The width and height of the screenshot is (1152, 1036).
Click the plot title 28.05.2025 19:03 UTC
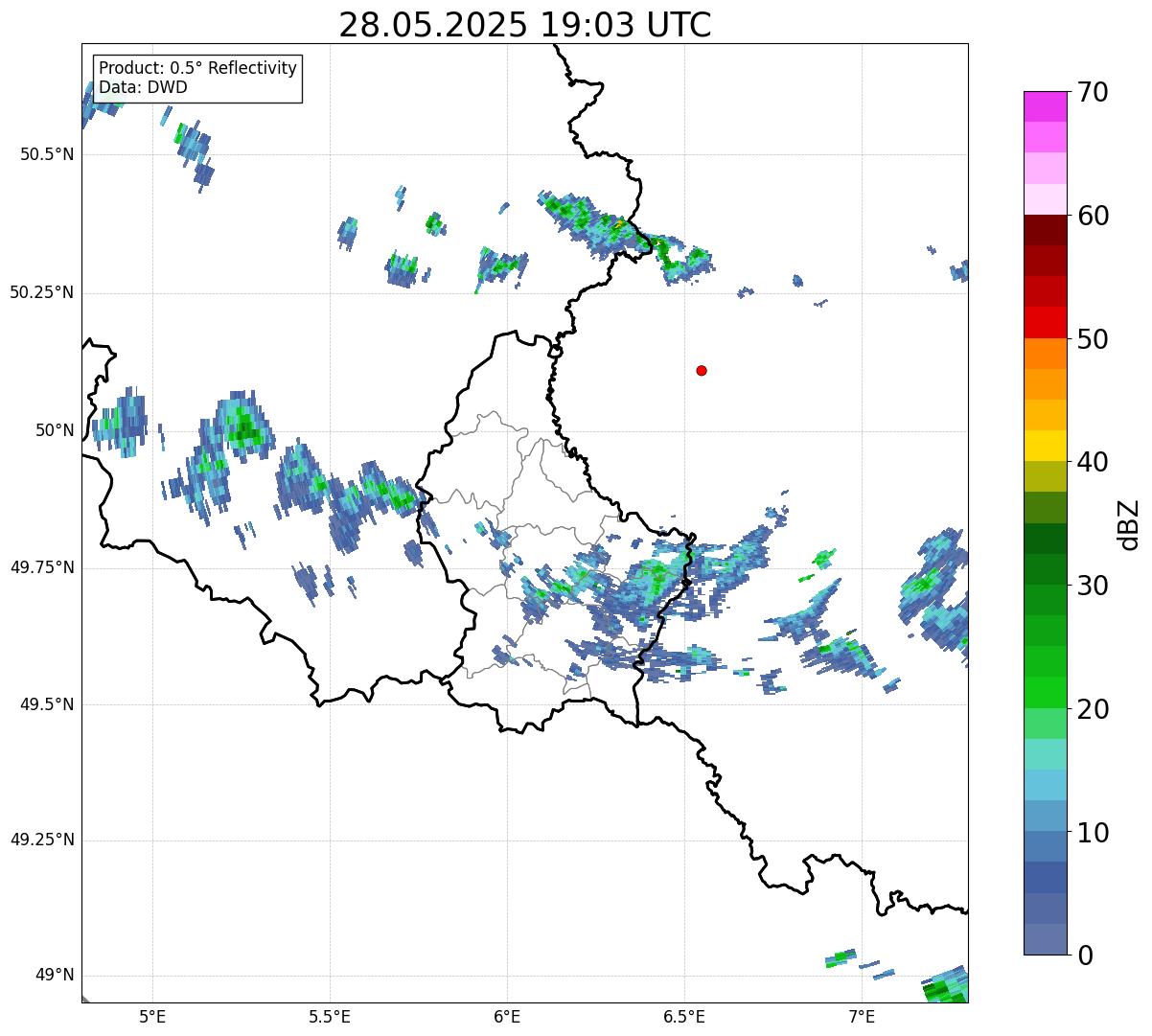(525, 25)
